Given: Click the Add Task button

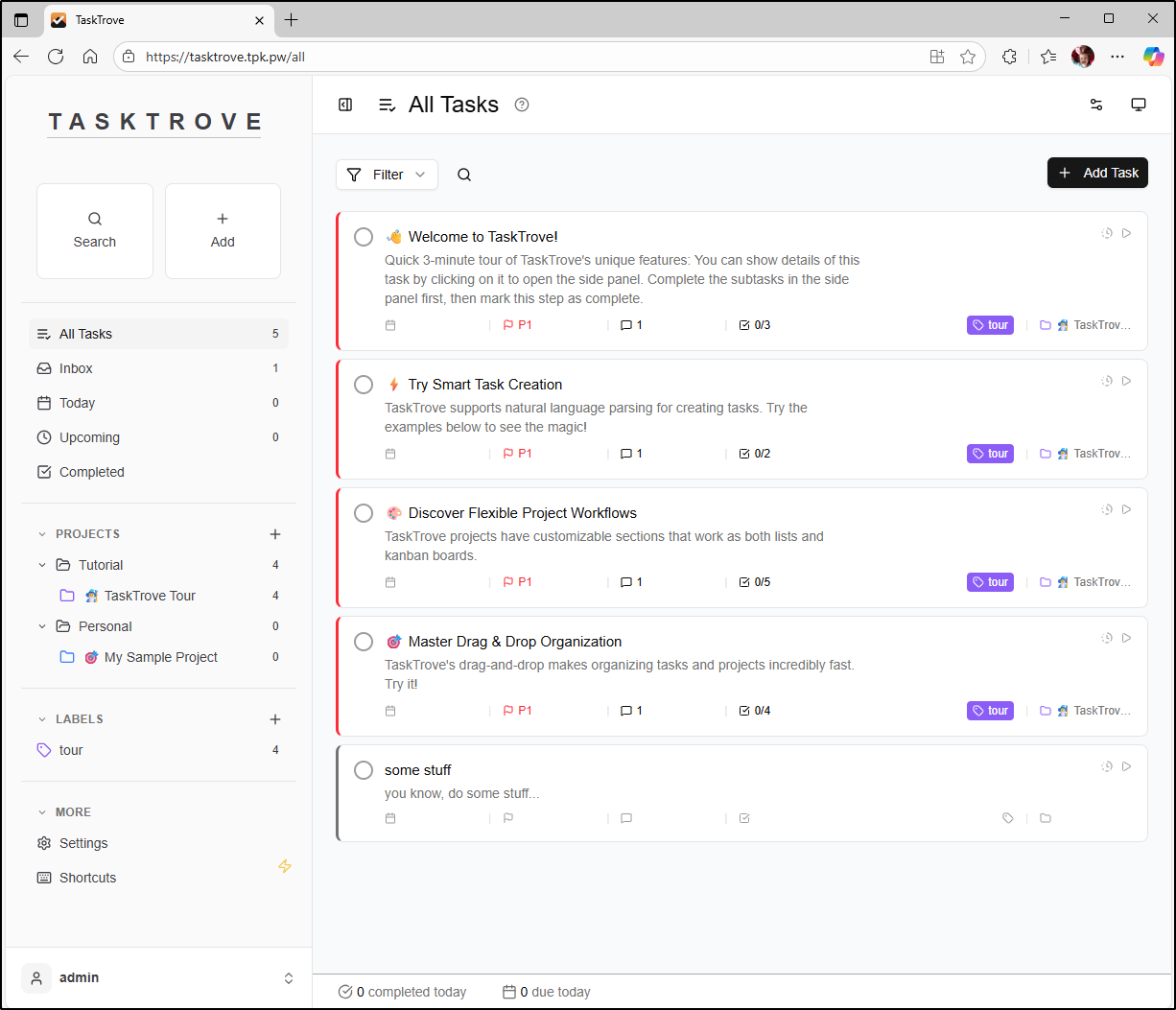Looking at the screenshot, I should tap(1097, 173).
